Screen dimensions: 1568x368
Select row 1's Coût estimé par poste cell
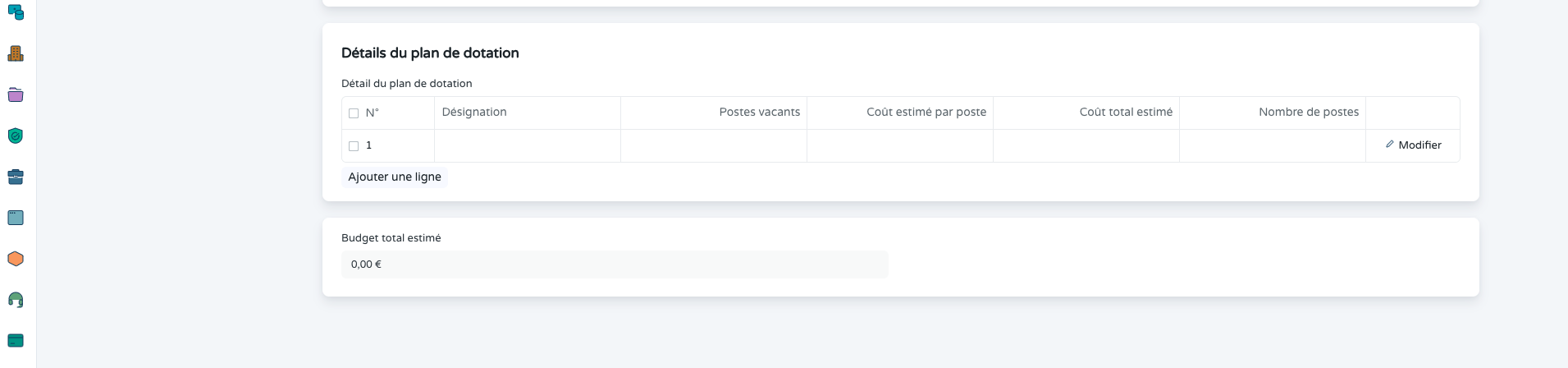pyautogui.click(x=899, y=146)
